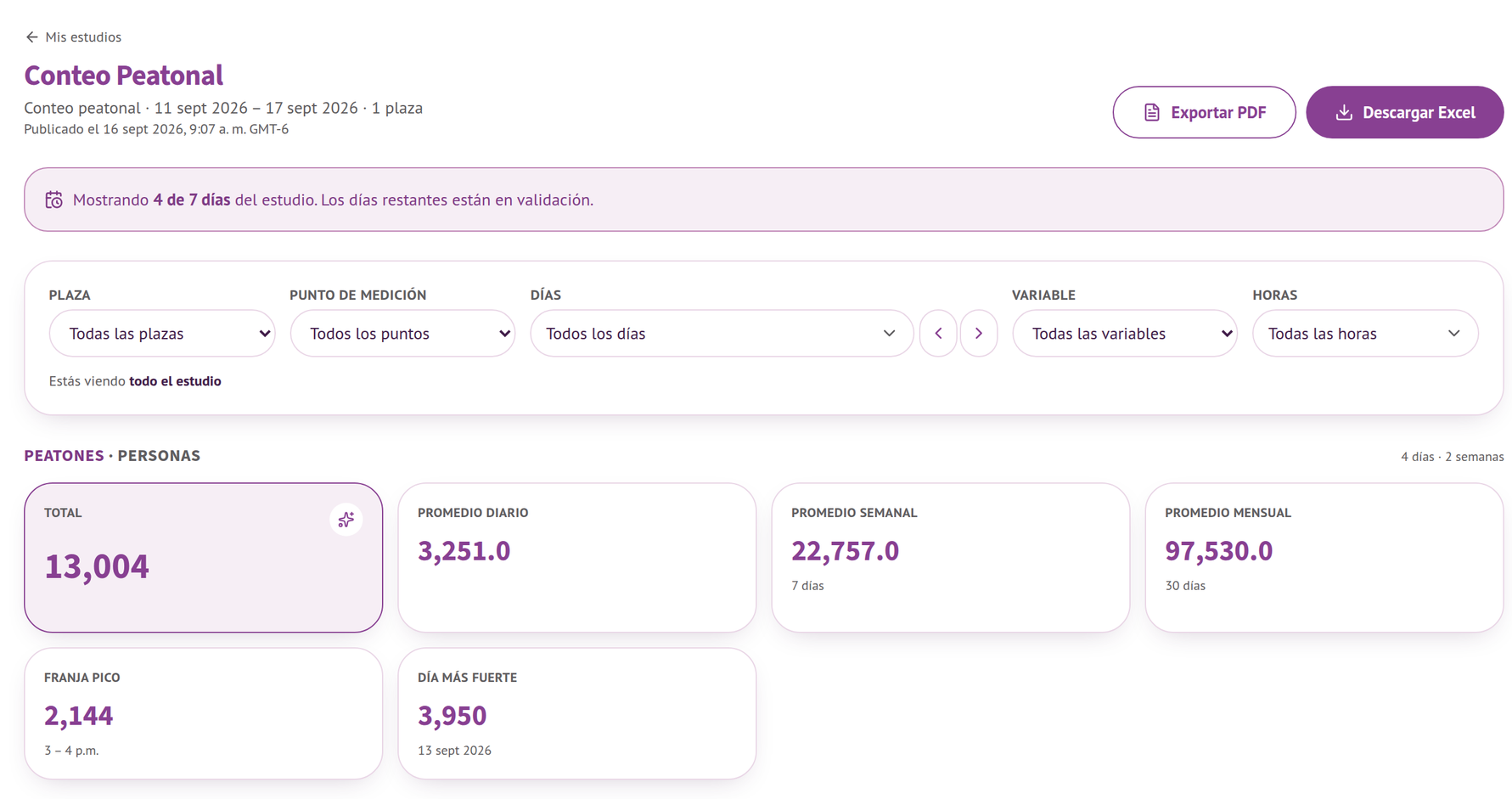Click the 'Peatones · Personas' heading
Screen dimensions: 1512x799
coord(112,456)
